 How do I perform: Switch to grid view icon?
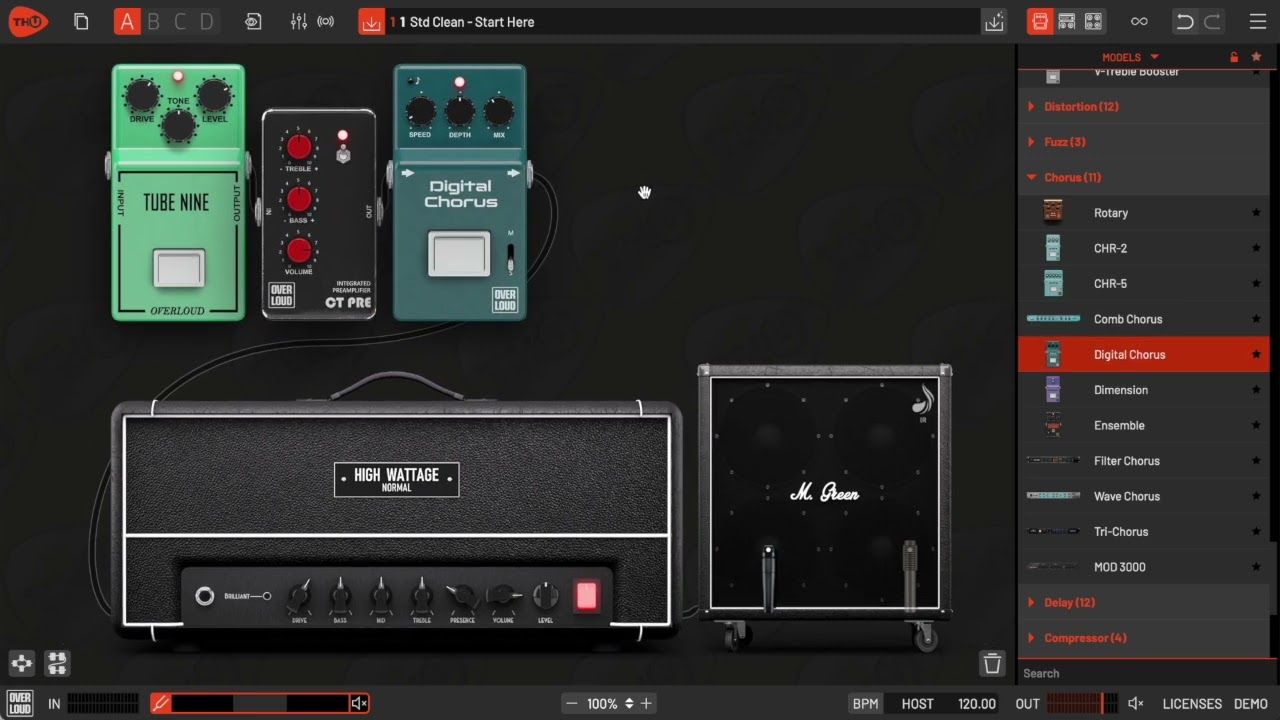click(x=1093, y=22)
